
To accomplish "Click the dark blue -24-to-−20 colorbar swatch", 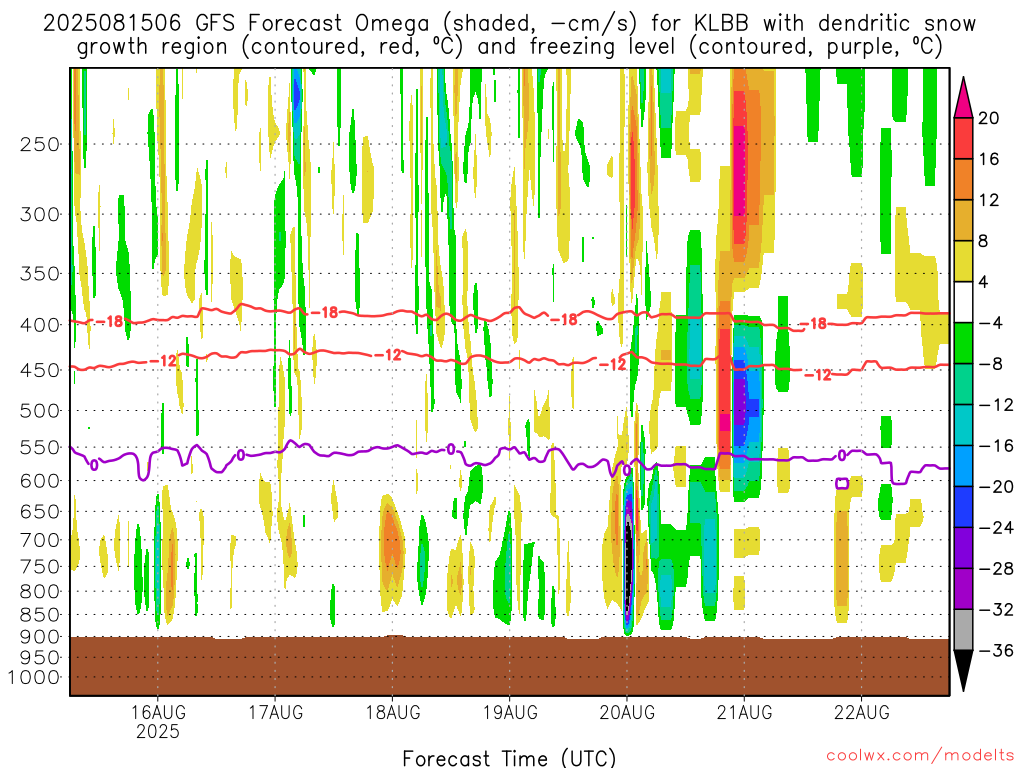I will (963, 507).
